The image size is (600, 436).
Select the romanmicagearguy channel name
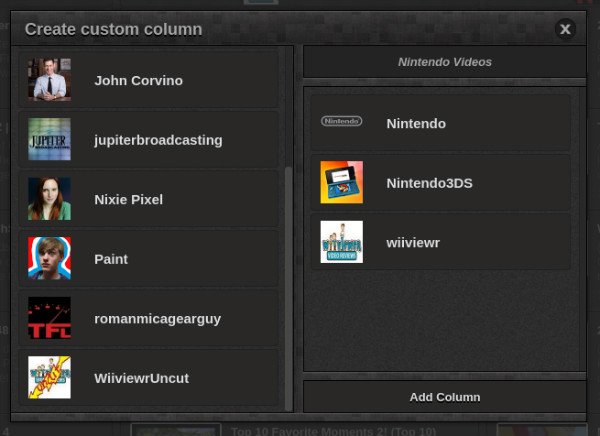coord(157,318)
